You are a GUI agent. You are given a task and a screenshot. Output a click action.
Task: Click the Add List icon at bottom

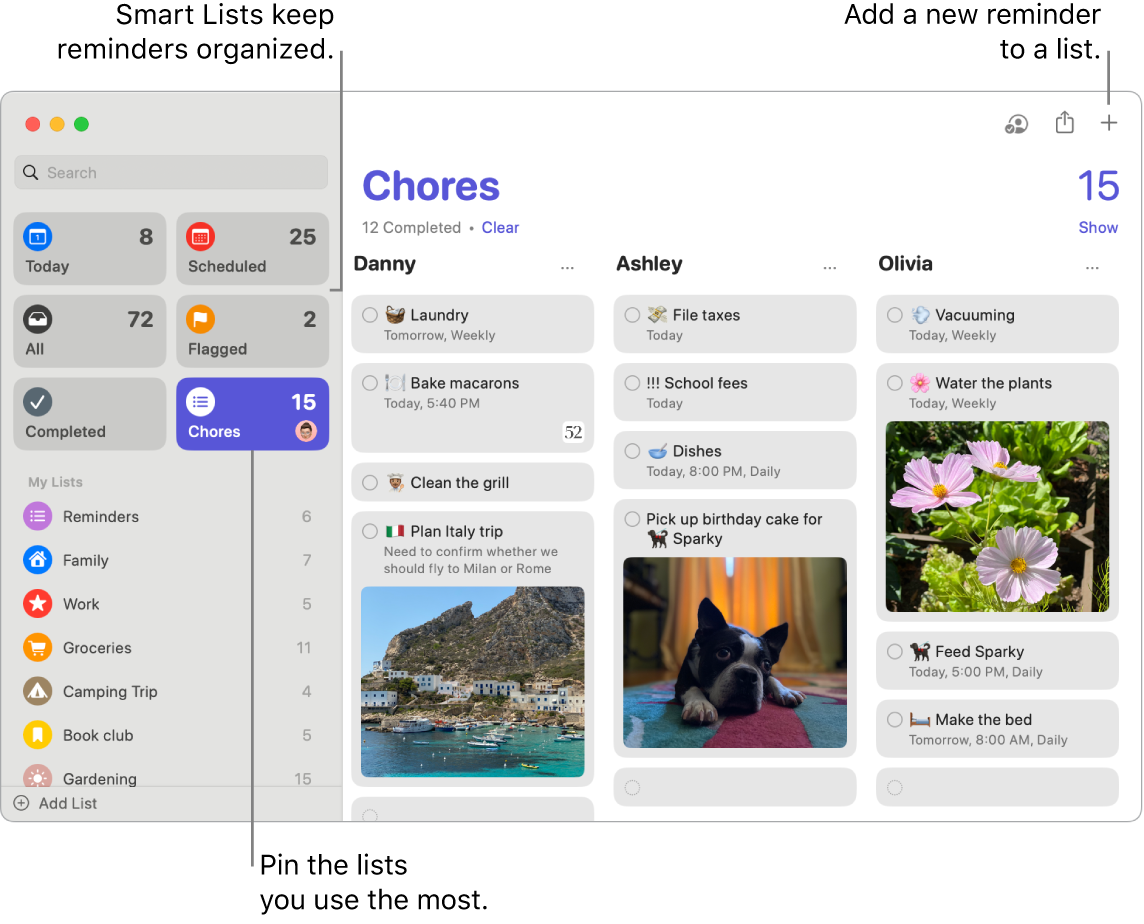coord(22,803)
